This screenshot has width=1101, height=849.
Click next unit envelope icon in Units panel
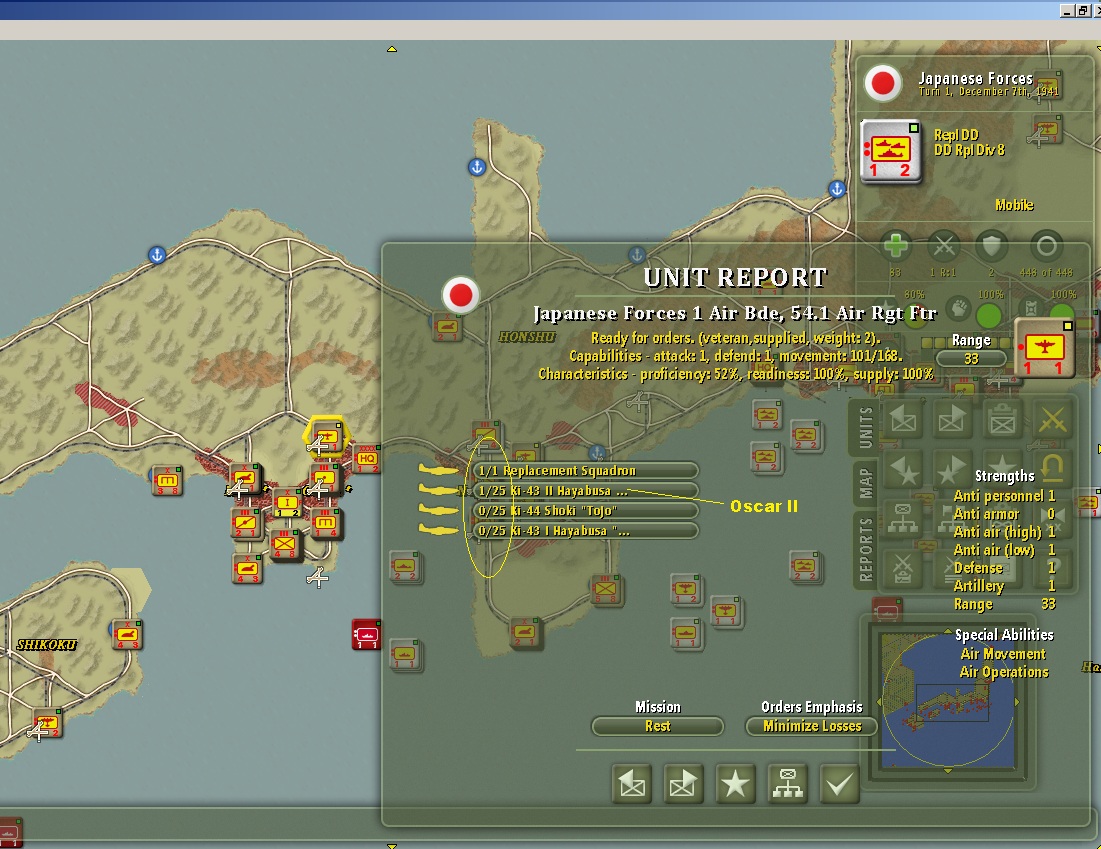[x=953, y=420]
